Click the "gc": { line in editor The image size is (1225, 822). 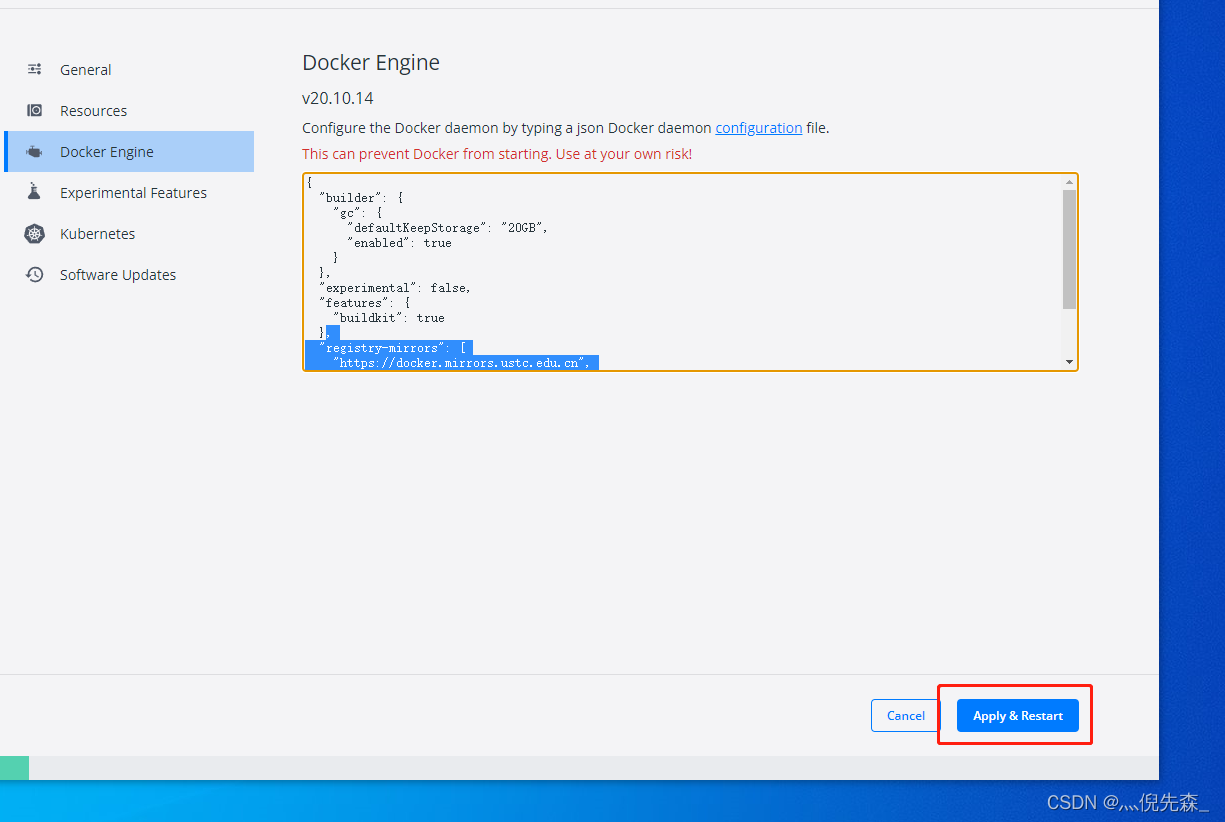356,213
